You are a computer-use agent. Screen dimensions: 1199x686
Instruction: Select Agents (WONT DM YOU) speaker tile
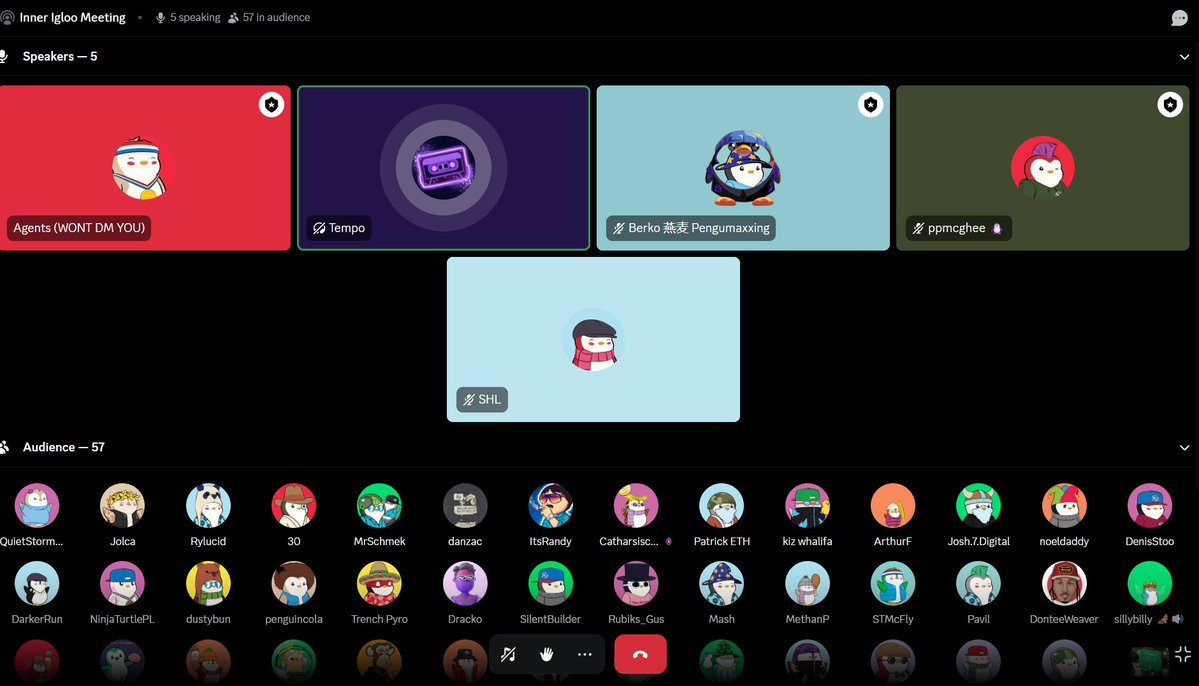tap(145, 167)
